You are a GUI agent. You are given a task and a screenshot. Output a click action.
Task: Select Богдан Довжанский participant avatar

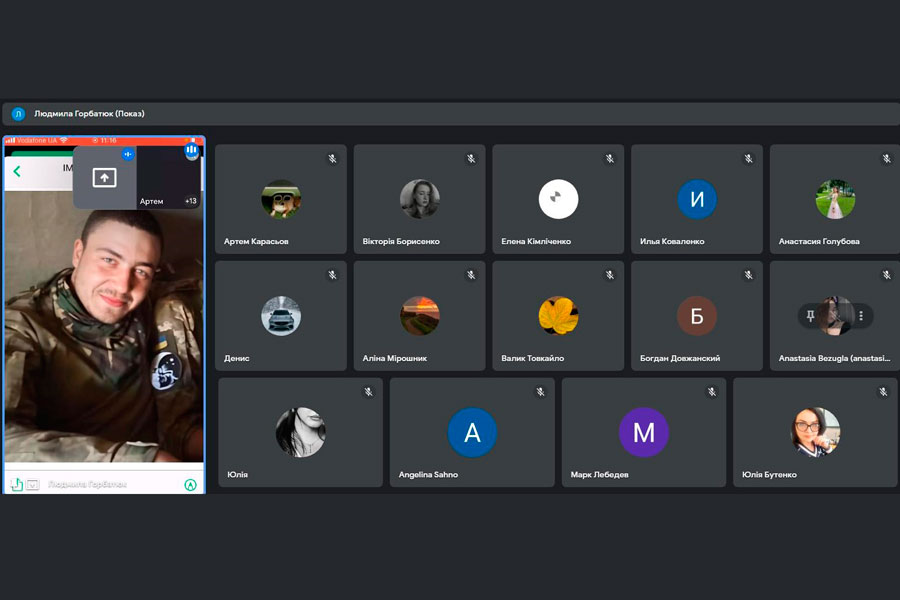(x=697, y=316)
